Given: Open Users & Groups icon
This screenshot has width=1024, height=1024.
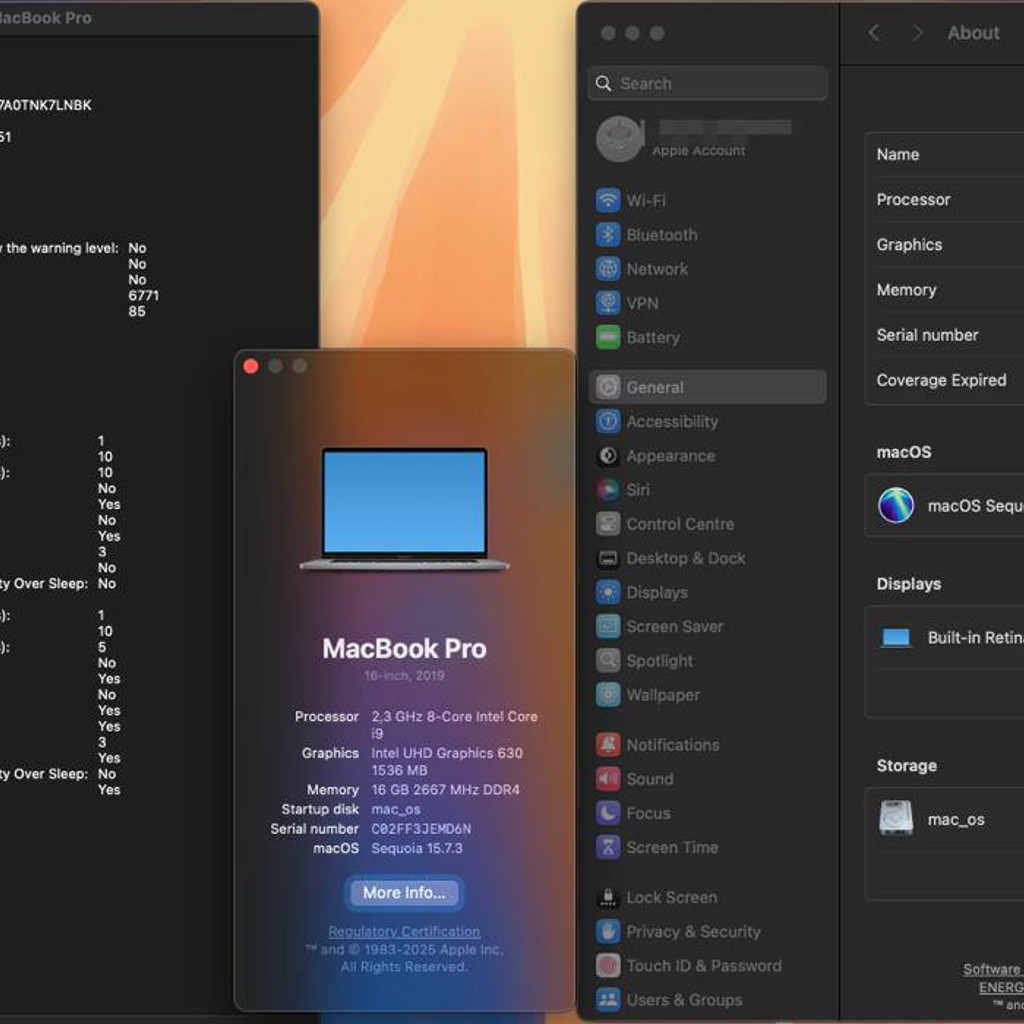Looking at the screenshot, I should click(x=607, y=1000).
